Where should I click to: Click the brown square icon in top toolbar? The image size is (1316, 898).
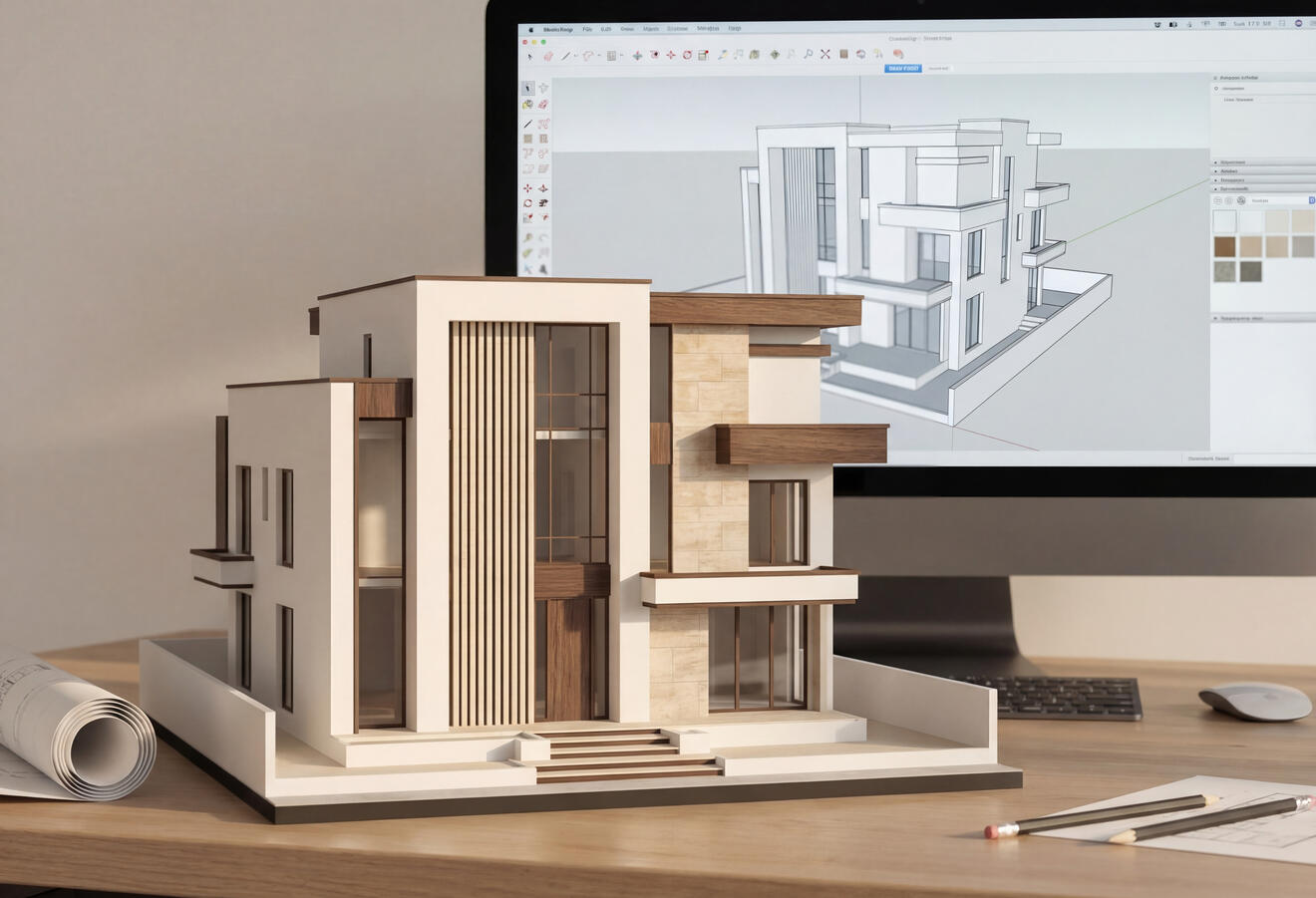[843, 55]
